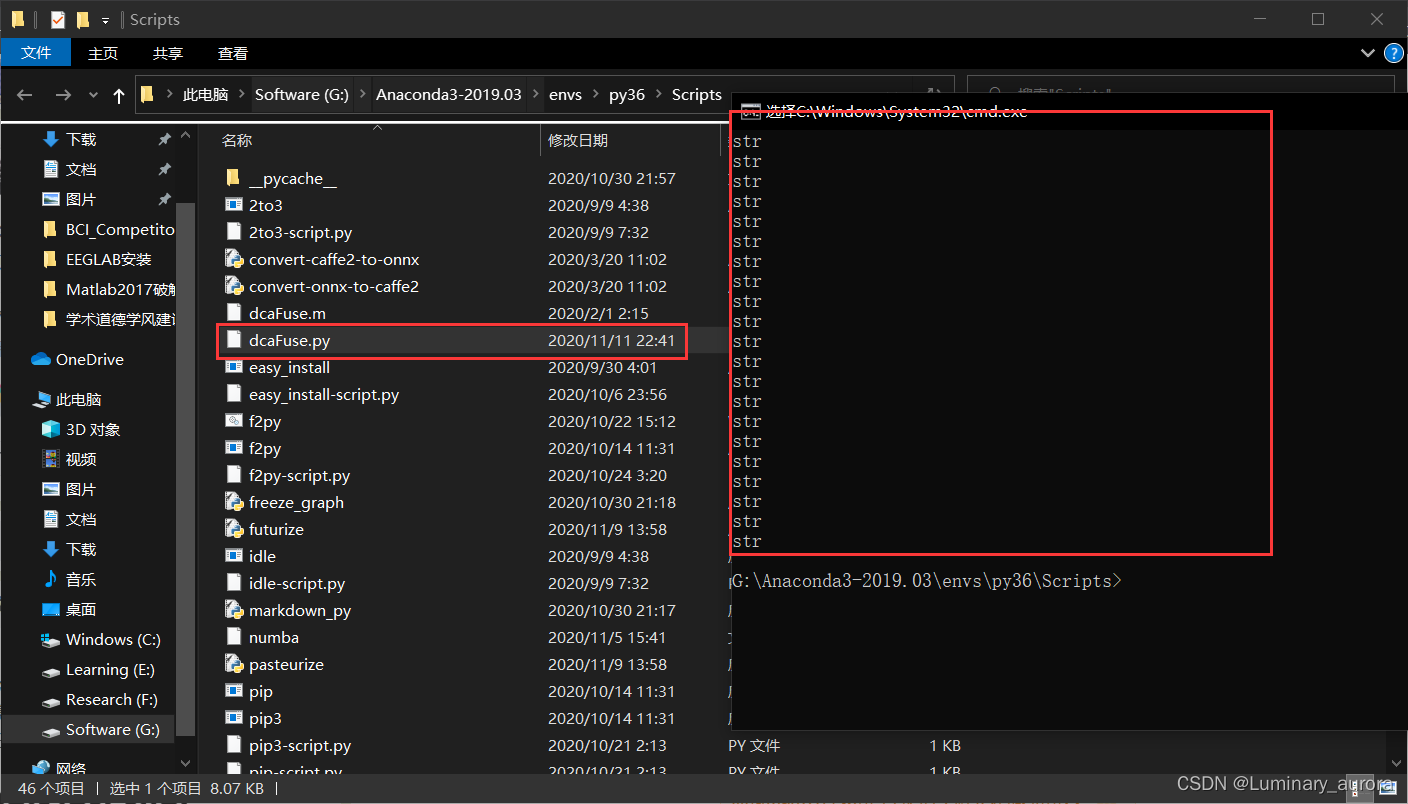Click py36 in the address breadcrumb

[627, 95]
